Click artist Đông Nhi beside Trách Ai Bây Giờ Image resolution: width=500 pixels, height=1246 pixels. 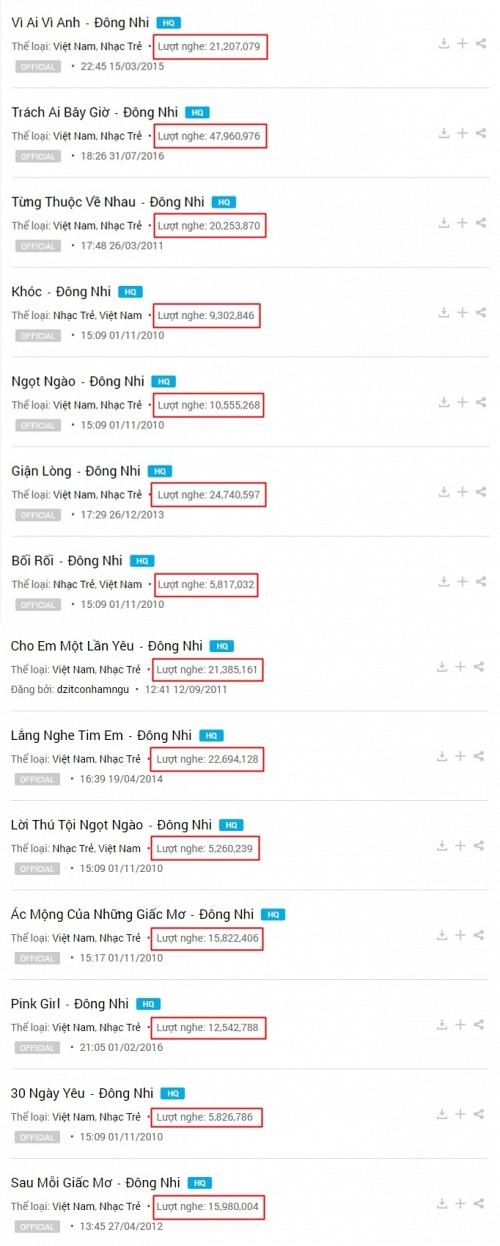point(150,112)
